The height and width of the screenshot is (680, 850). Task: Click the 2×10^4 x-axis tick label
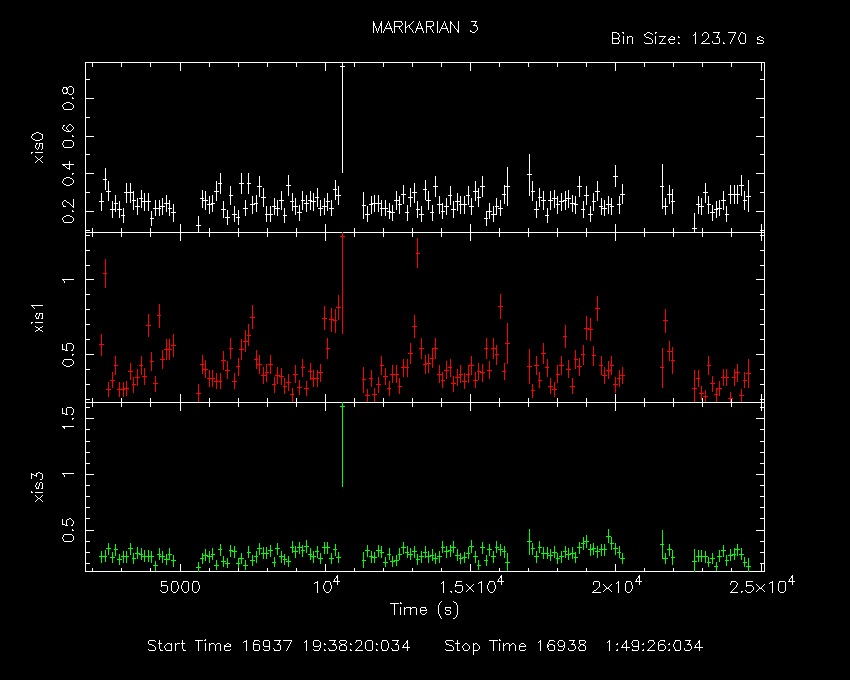(617, 586)
